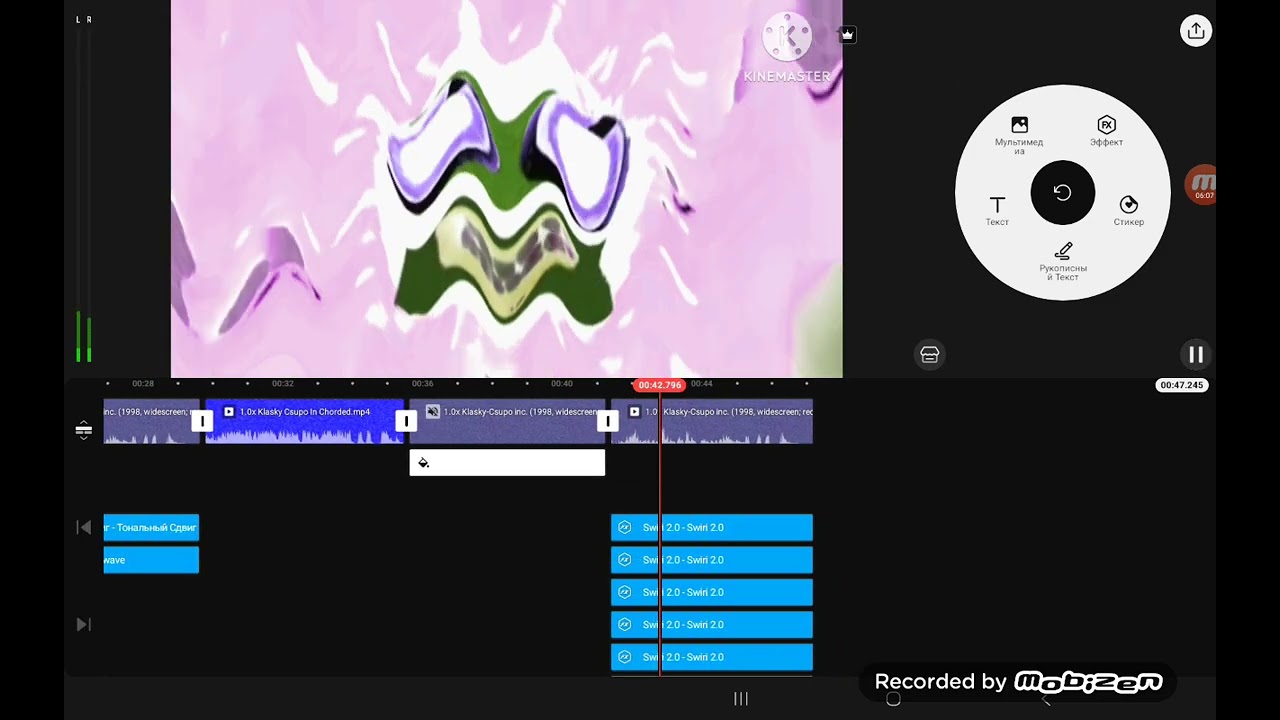Open the transition marker before Chorded.mp4 clip

(202, 422)
